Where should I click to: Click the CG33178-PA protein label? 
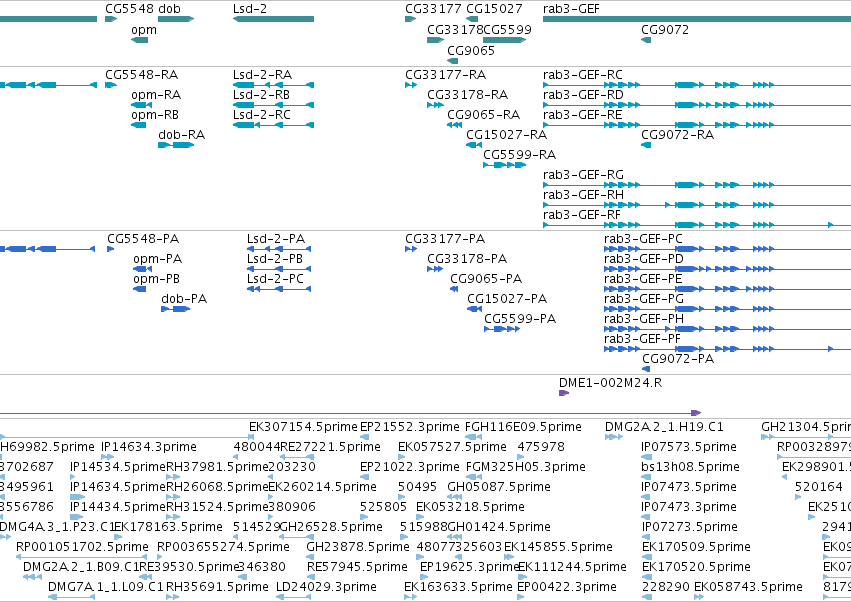467,259
